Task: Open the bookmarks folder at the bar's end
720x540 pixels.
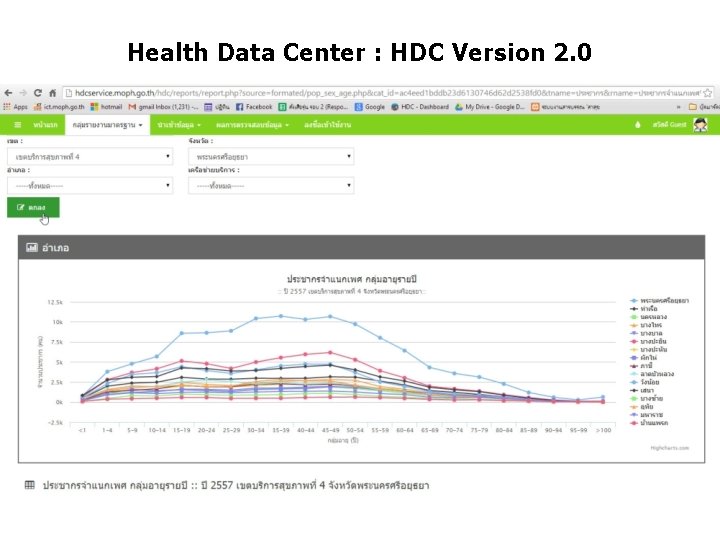Action: (703, 107)
